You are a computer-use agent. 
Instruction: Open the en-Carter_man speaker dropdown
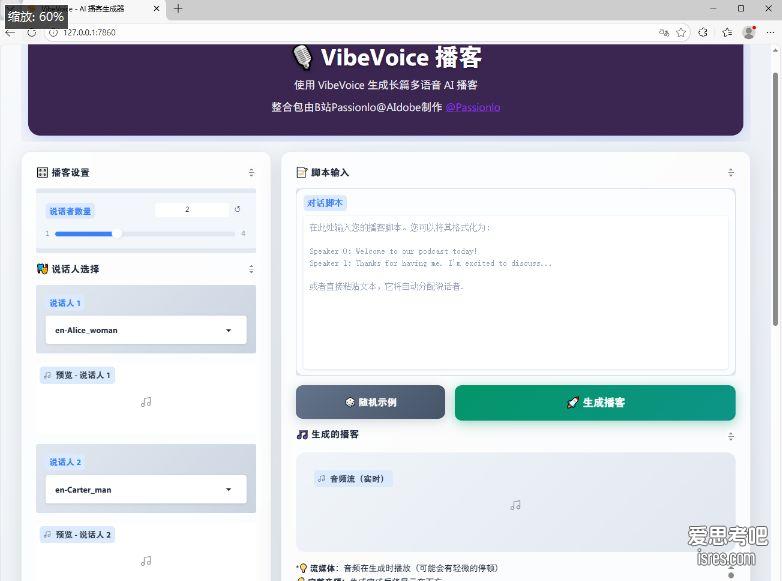point(146,490)
